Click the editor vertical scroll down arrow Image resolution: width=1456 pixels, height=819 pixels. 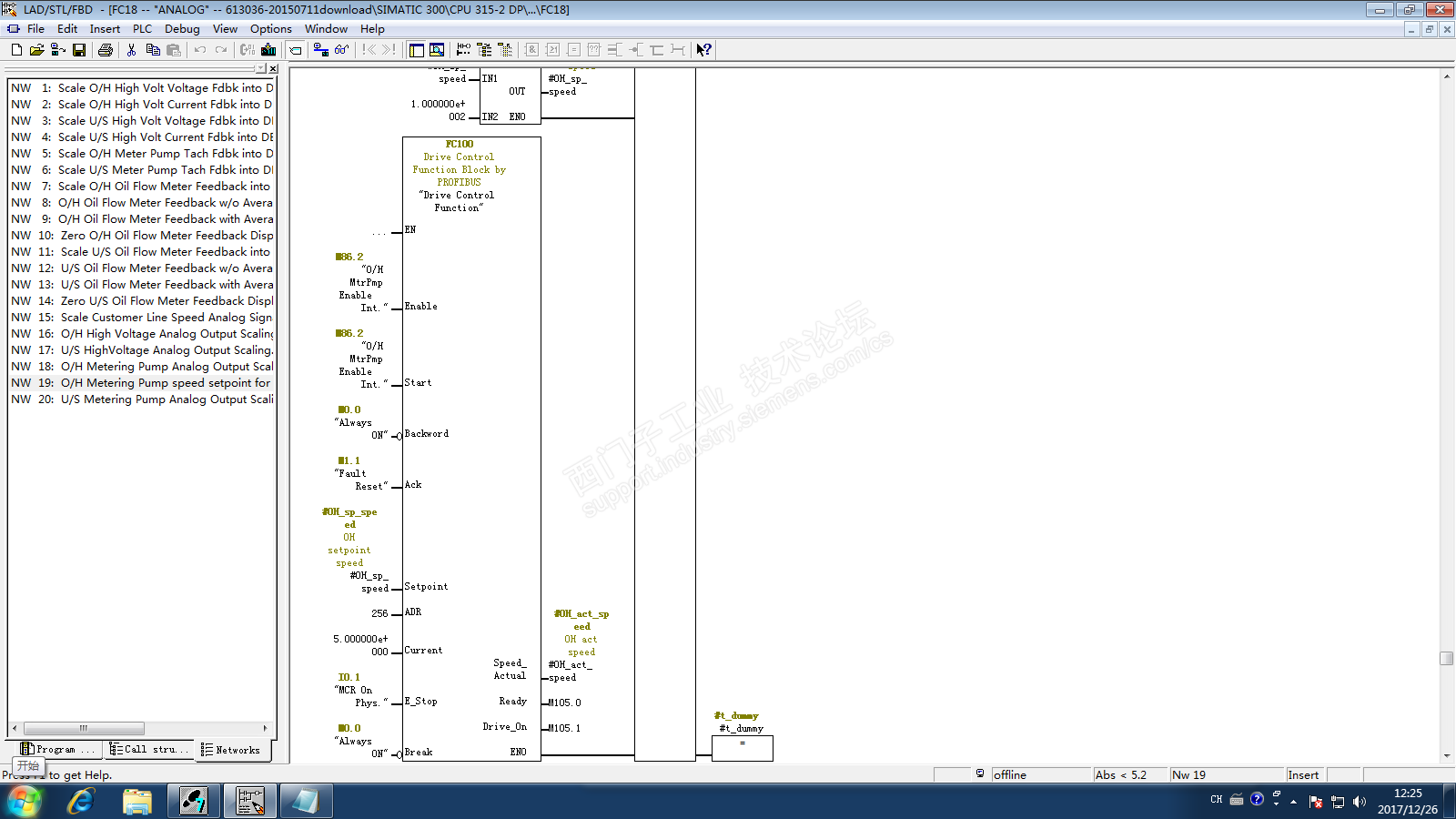pos(1447,755)
